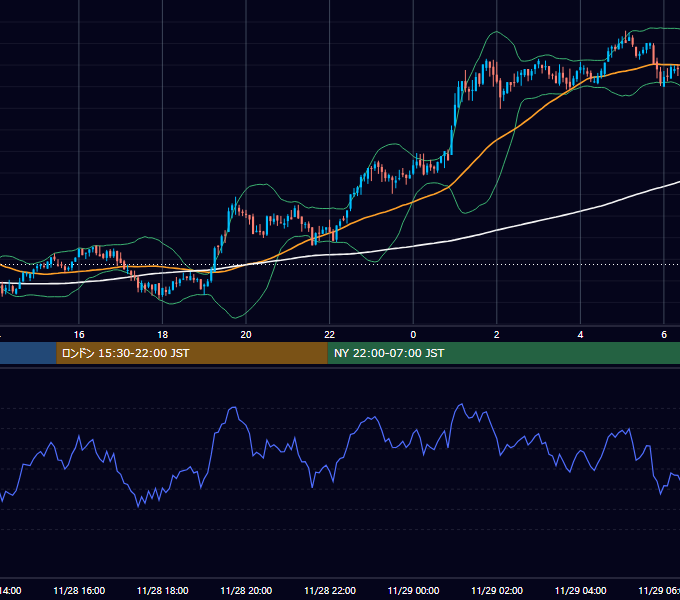Click the NY 22:00-07:00 JST session bar
The width and height of the screenshot is (680, 600).
pos(503,353)
